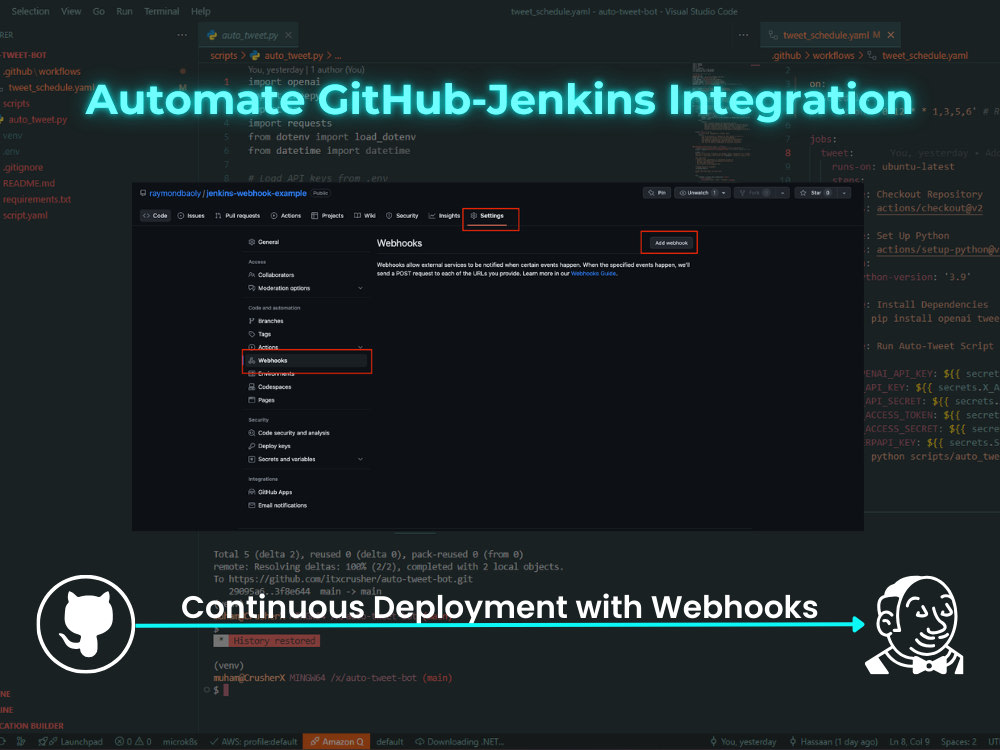Screen dimensions: 1000x750
Task: Open the Help menu in VS Code
Action: point(200,11)
